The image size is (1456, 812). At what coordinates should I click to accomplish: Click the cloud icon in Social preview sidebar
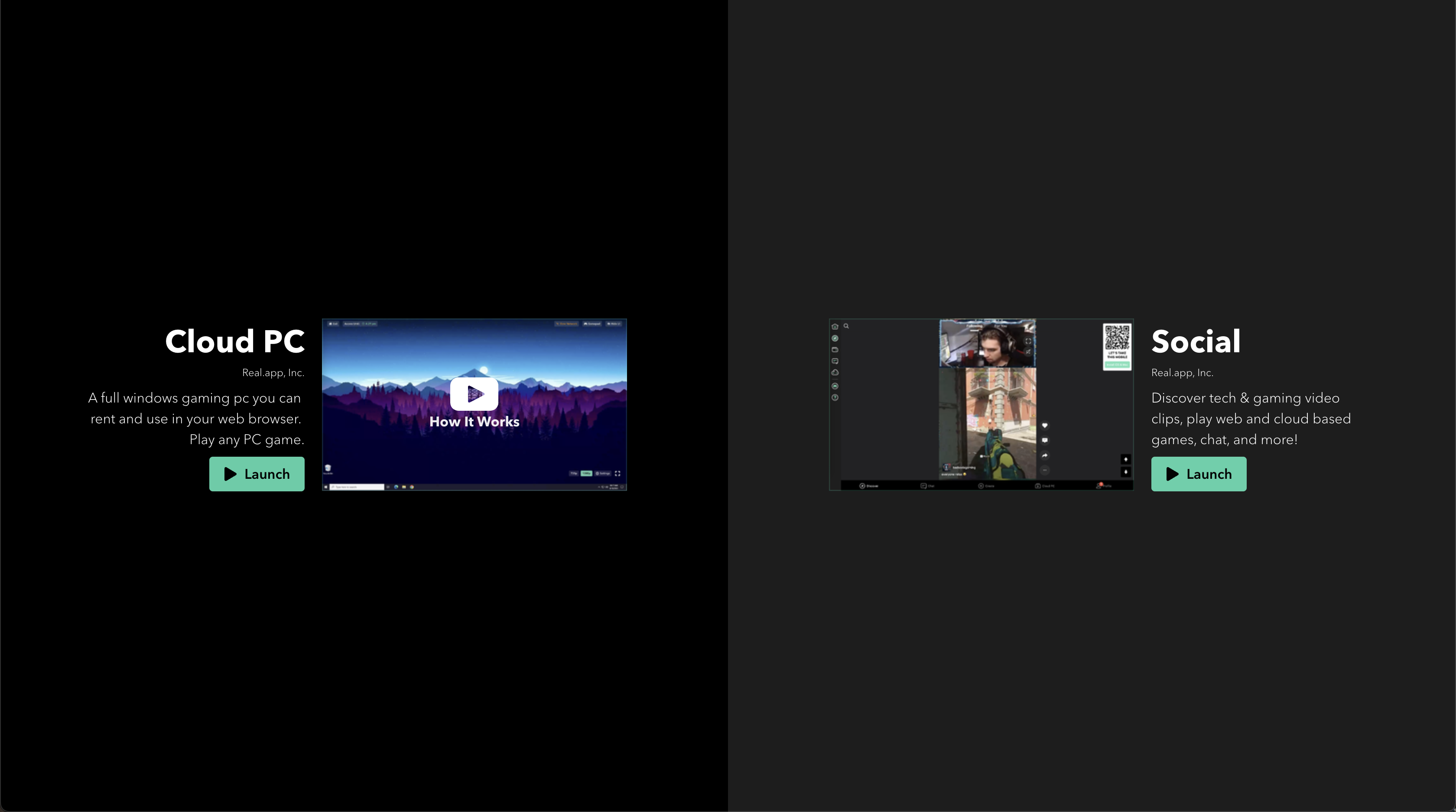835,372
